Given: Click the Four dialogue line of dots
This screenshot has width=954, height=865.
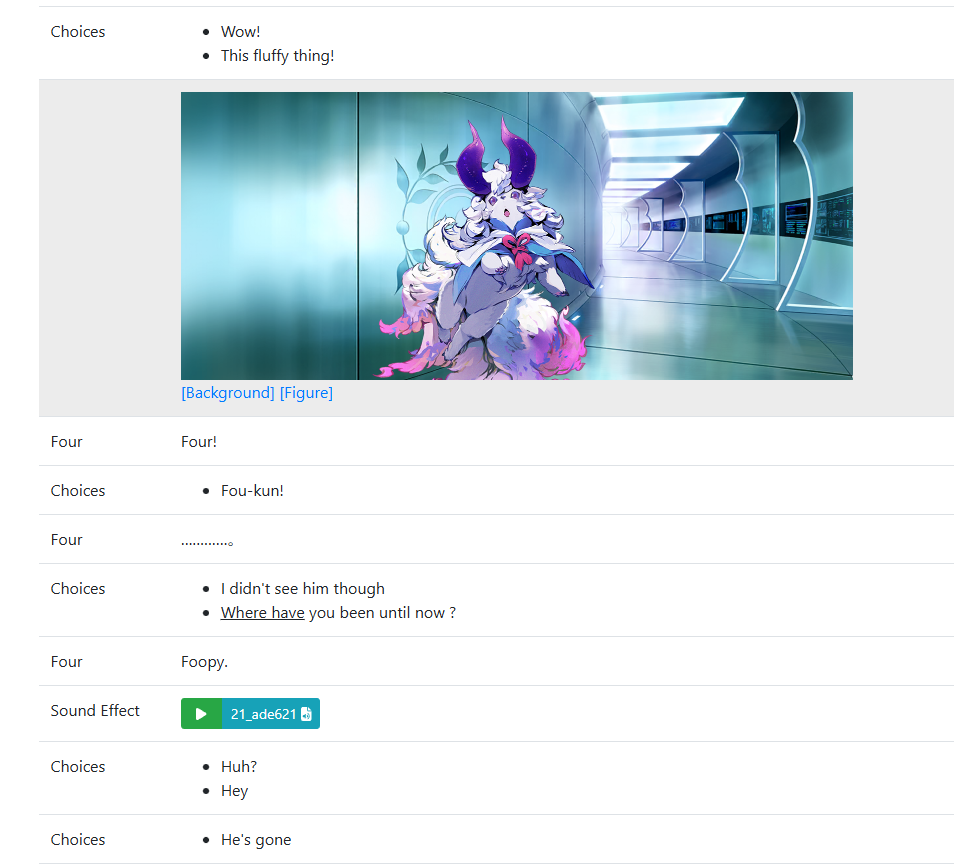Looking at the screenshot, I should click(x=207, y=541).
